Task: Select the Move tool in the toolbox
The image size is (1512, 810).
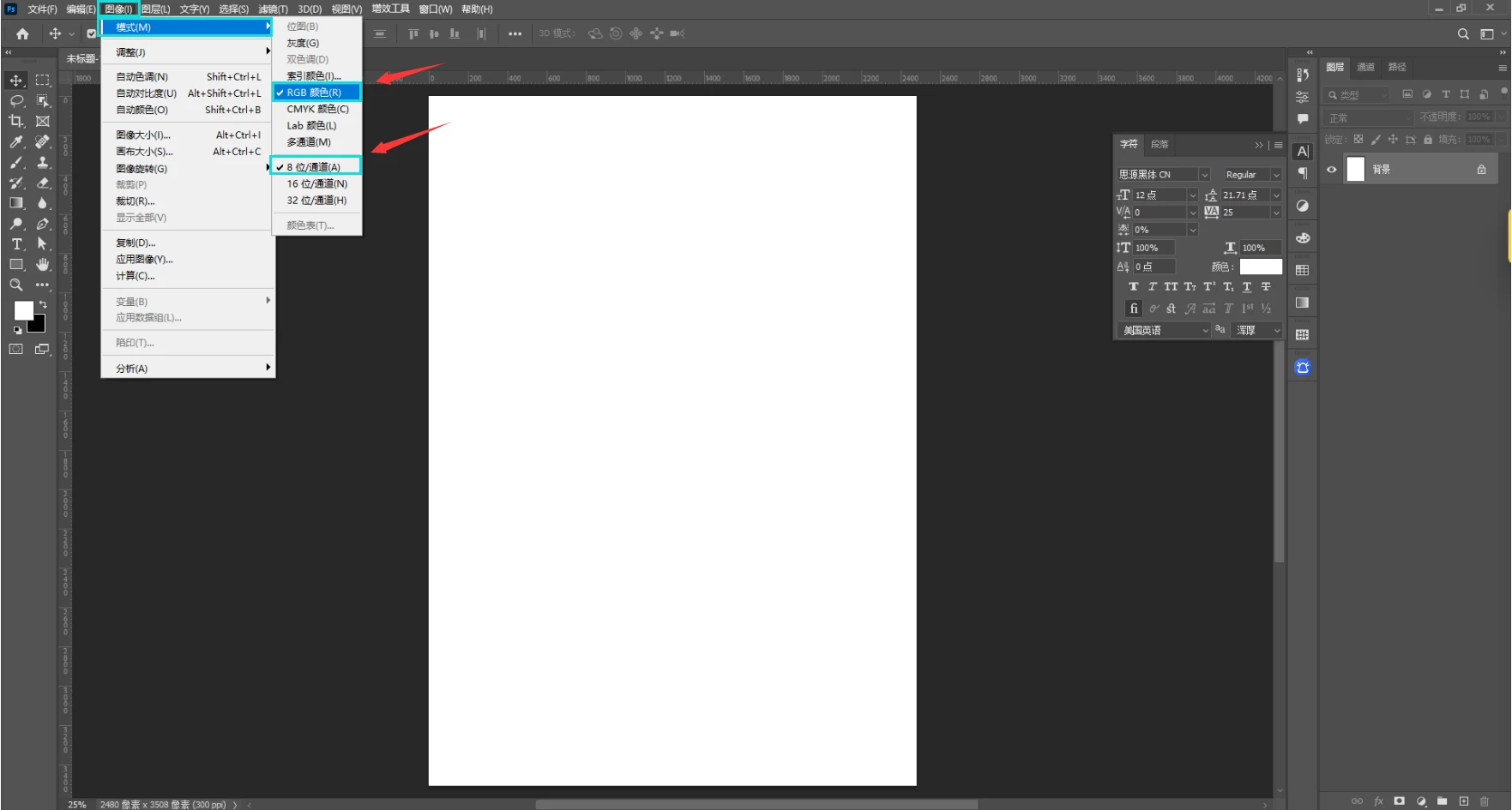Action: (x=16, y=81)
